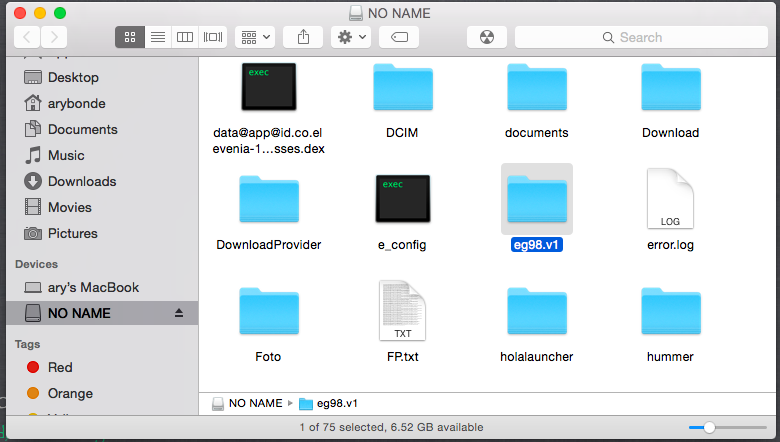The image size is (780, 442).
Task: Click the status bar selection text
Action: (391, 427)
